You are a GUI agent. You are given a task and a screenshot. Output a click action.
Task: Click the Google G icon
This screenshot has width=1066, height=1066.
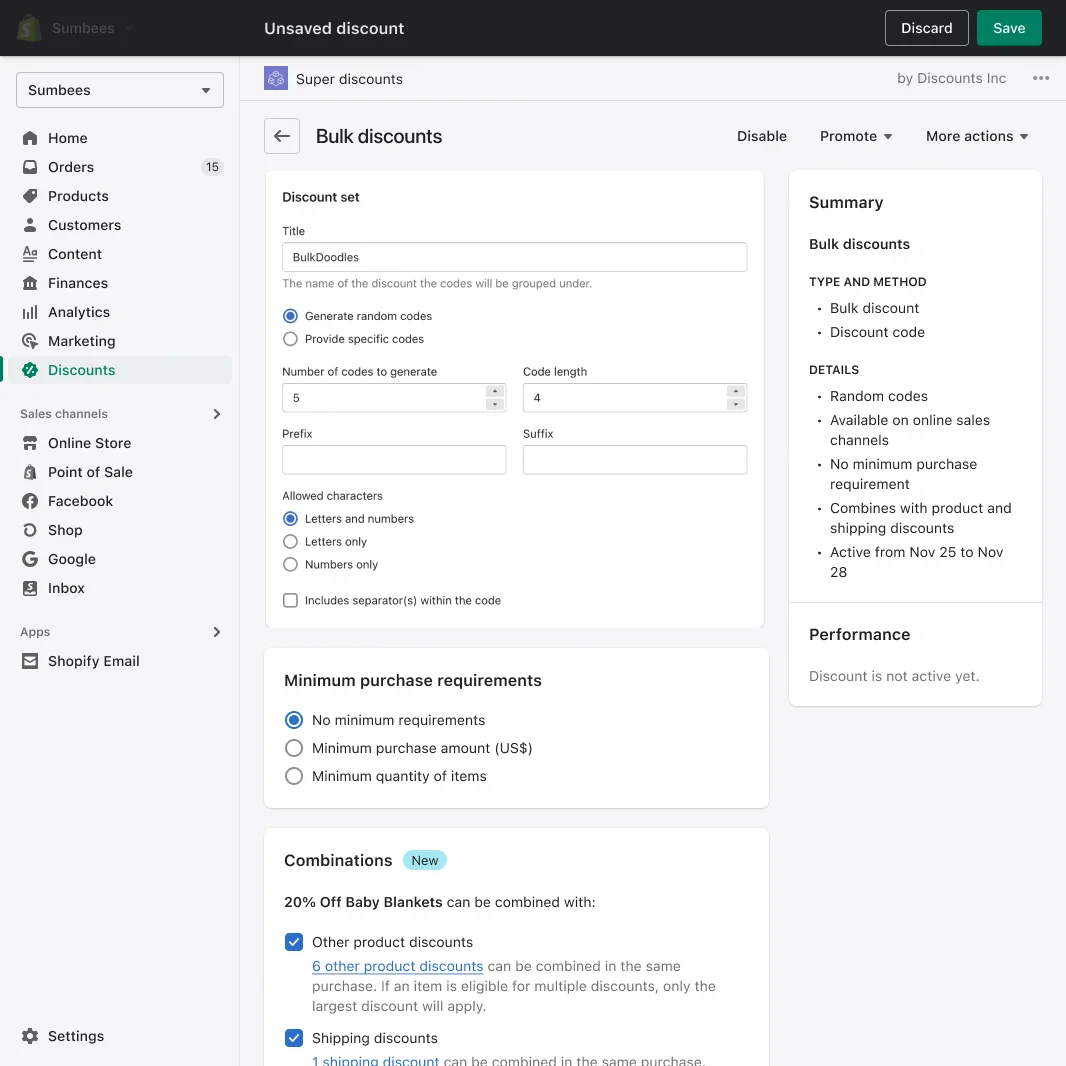pos(30,559)
